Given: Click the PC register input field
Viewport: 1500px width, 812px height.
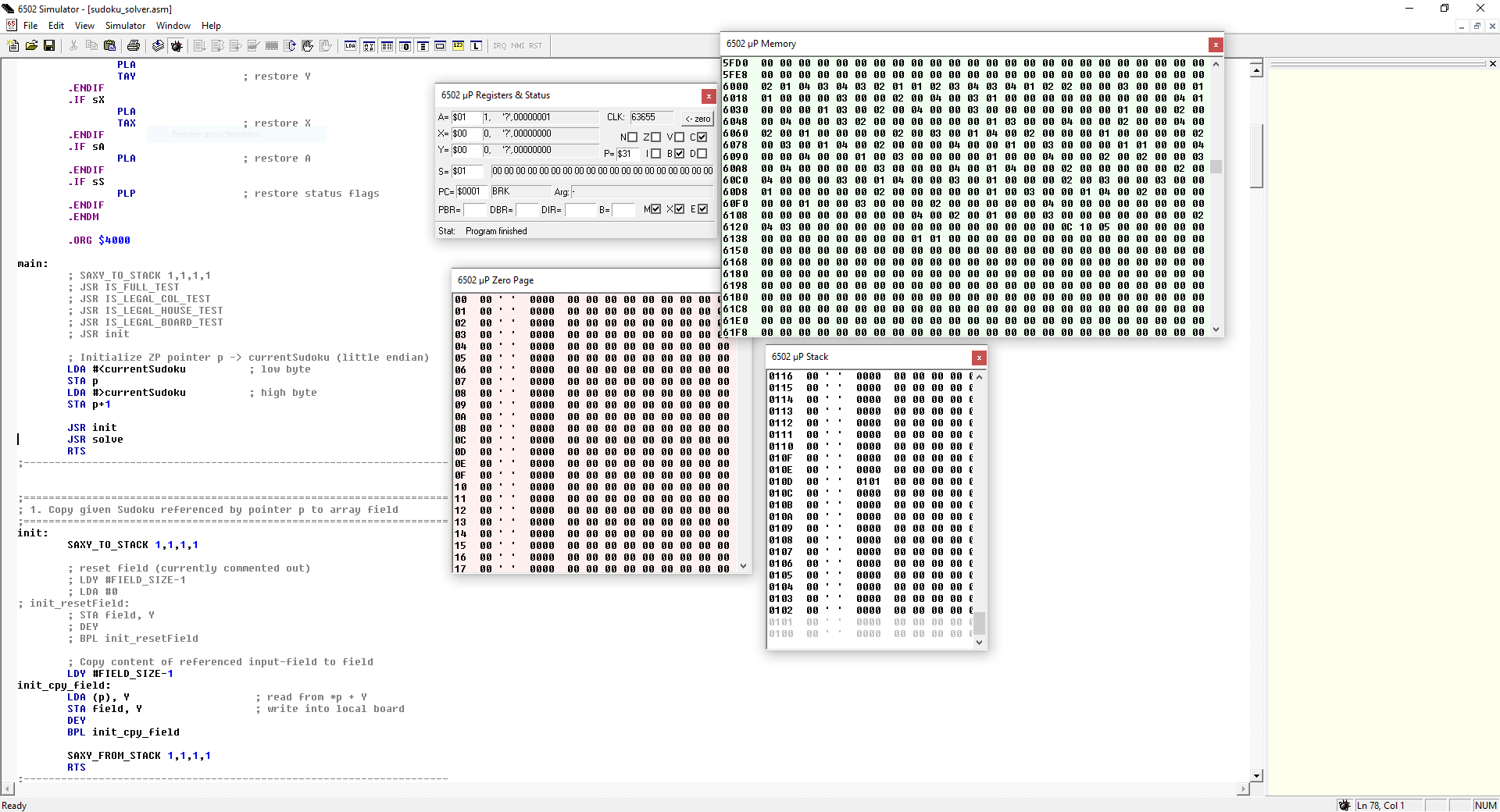Looking at the screenshot, I should pos(471,191).
